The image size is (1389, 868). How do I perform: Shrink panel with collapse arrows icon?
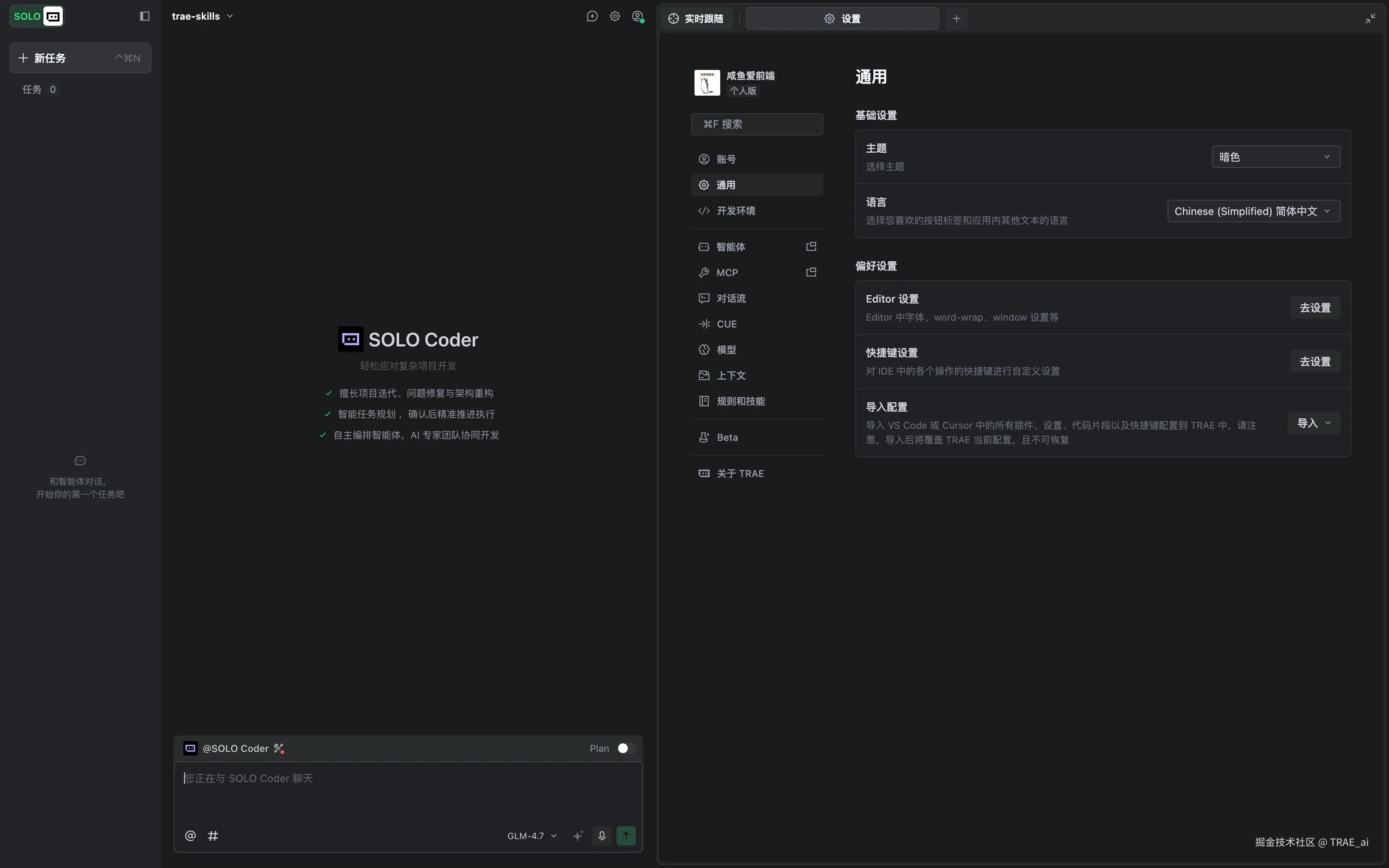point(1370,19)
